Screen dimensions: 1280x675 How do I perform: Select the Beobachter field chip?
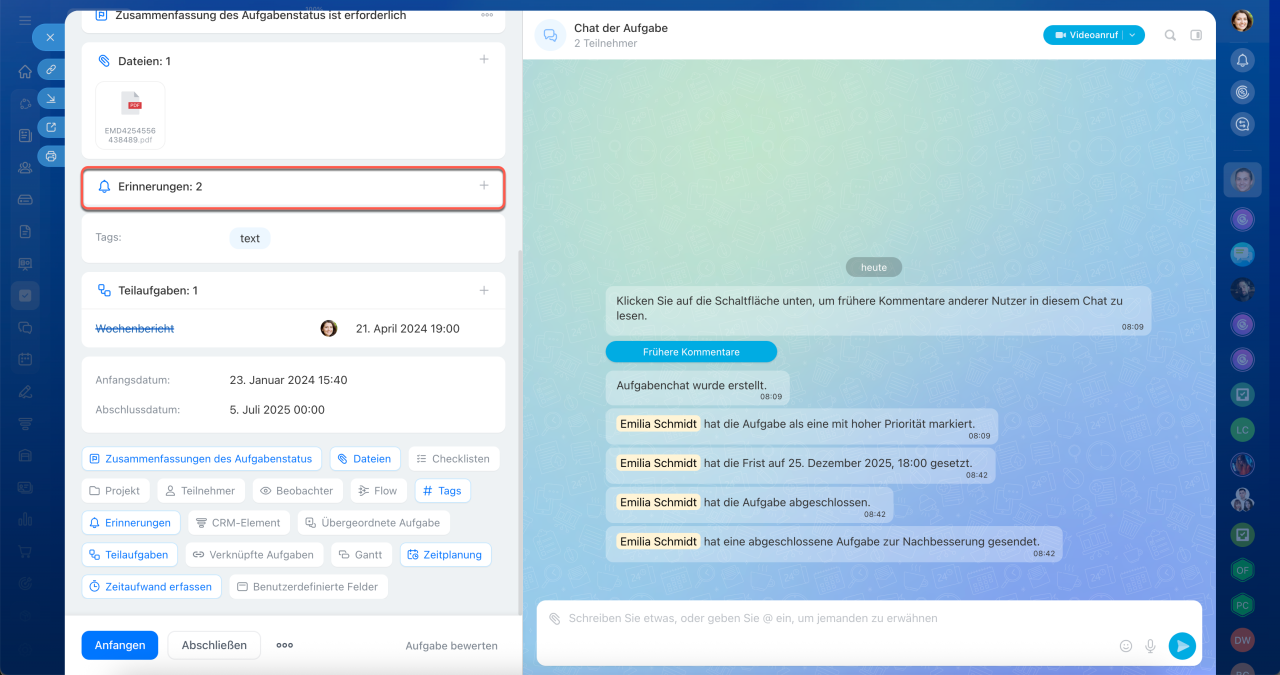(x=298, y=491)
